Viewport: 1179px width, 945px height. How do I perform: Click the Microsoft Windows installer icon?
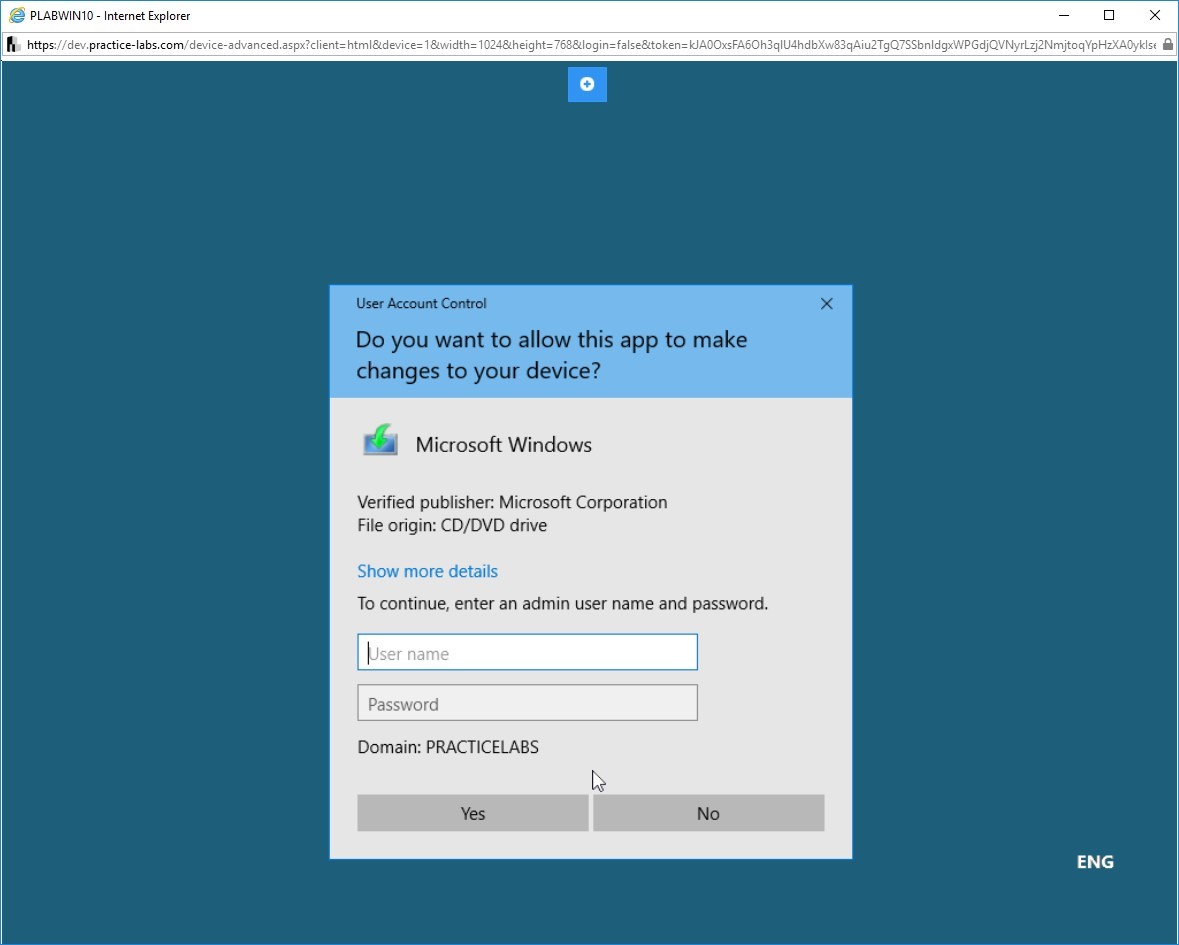click(380, 441)
